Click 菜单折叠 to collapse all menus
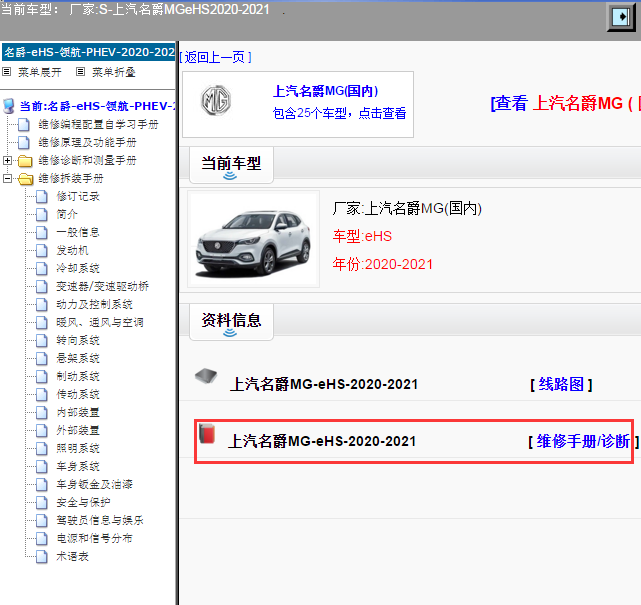 [113, 72]
